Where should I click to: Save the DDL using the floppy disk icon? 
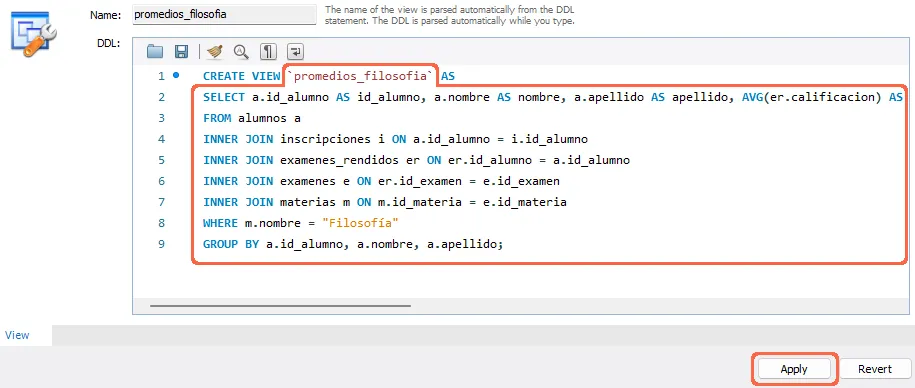181,51
